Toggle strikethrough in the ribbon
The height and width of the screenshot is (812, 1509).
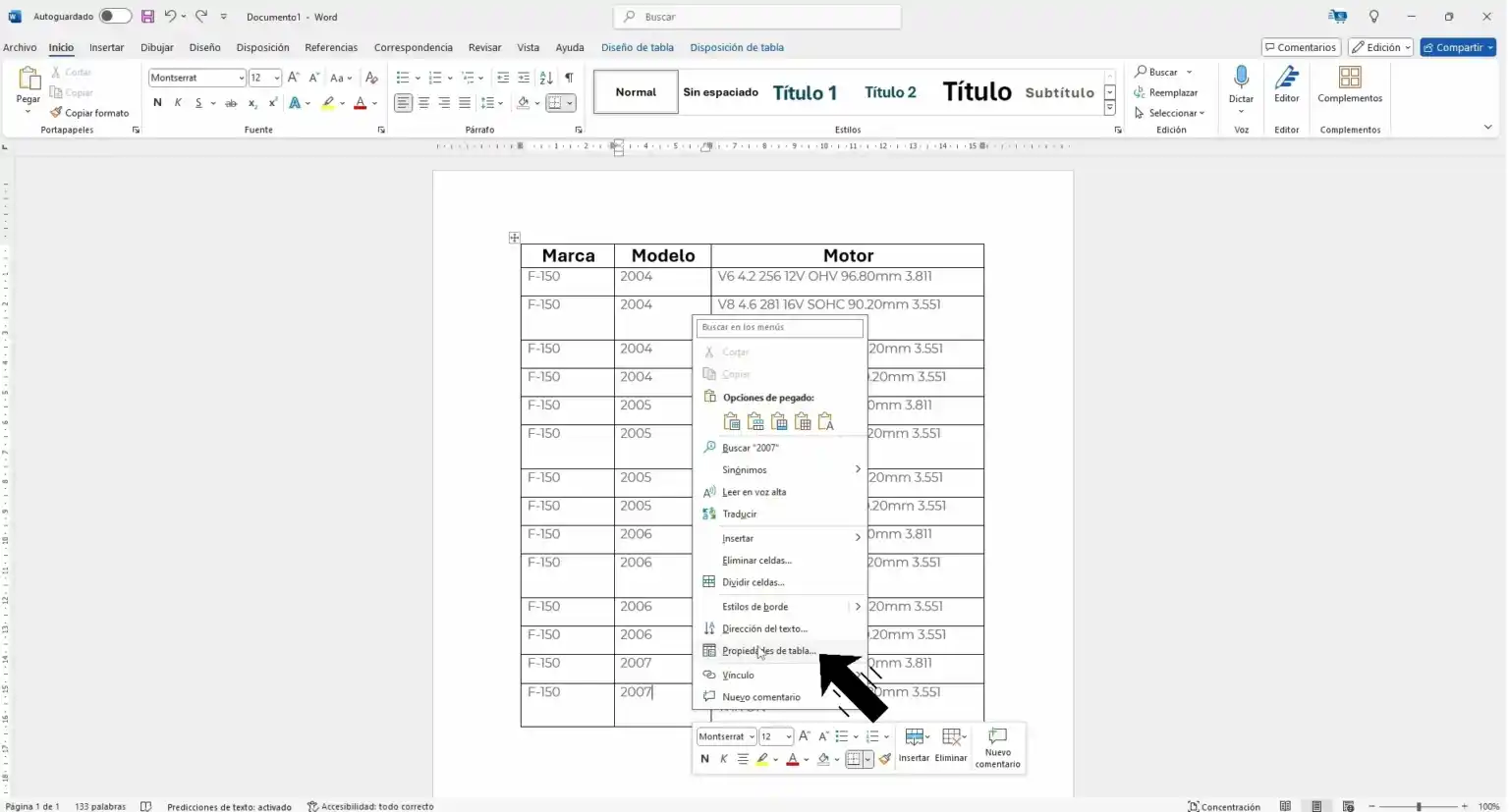coord(231,103)
